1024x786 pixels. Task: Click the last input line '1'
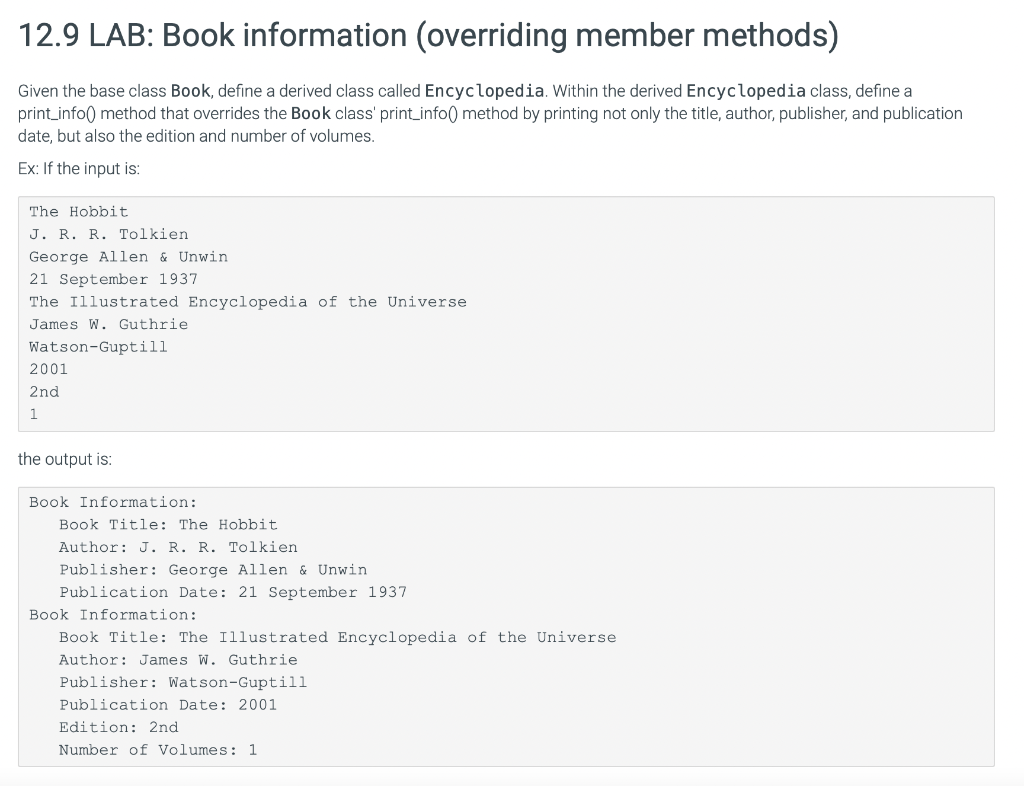(x=33, y=415)
